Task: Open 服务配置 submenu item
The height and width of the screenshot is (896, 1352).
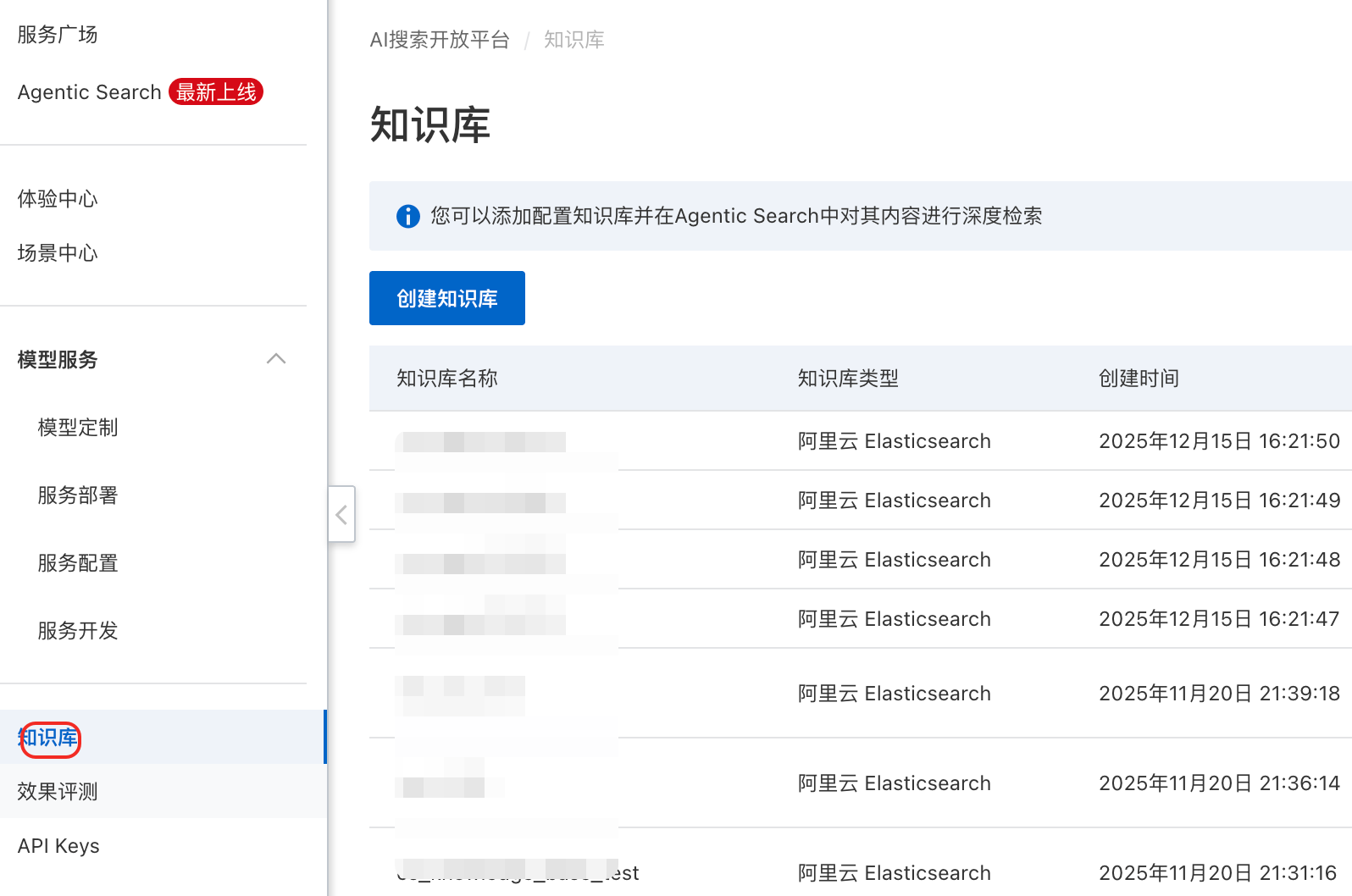Action: (x=78, y=563)
